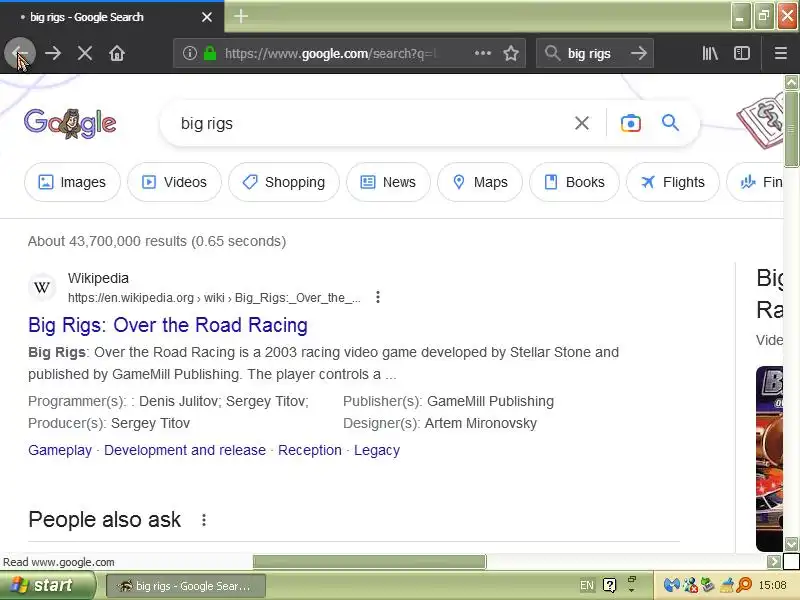
Task: Click the orange magnifier tray icon
Action: click(x=744, y=585)
